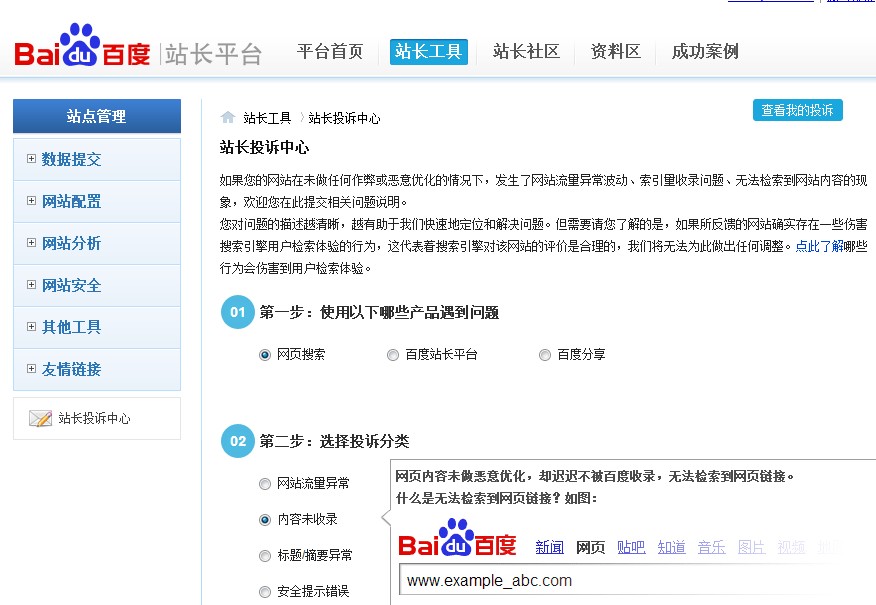876x605 pixels.
Task: Click the 查看我的投诉 button
Action: click(x=797, y=110)
